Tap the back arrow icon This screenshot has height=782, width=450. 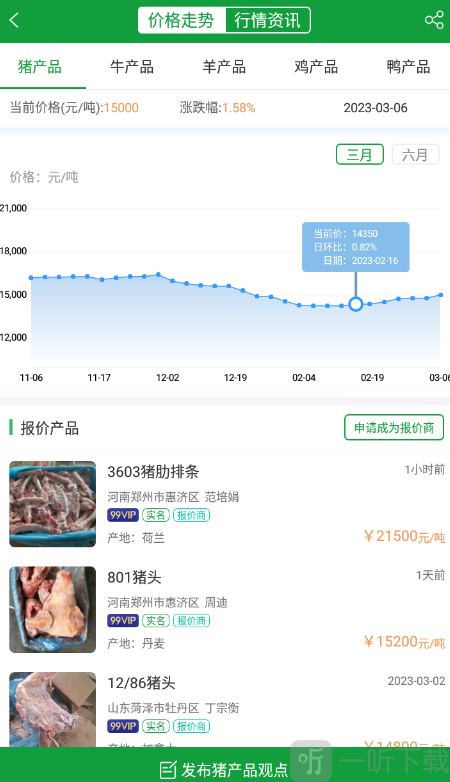(x=14, y=20)
